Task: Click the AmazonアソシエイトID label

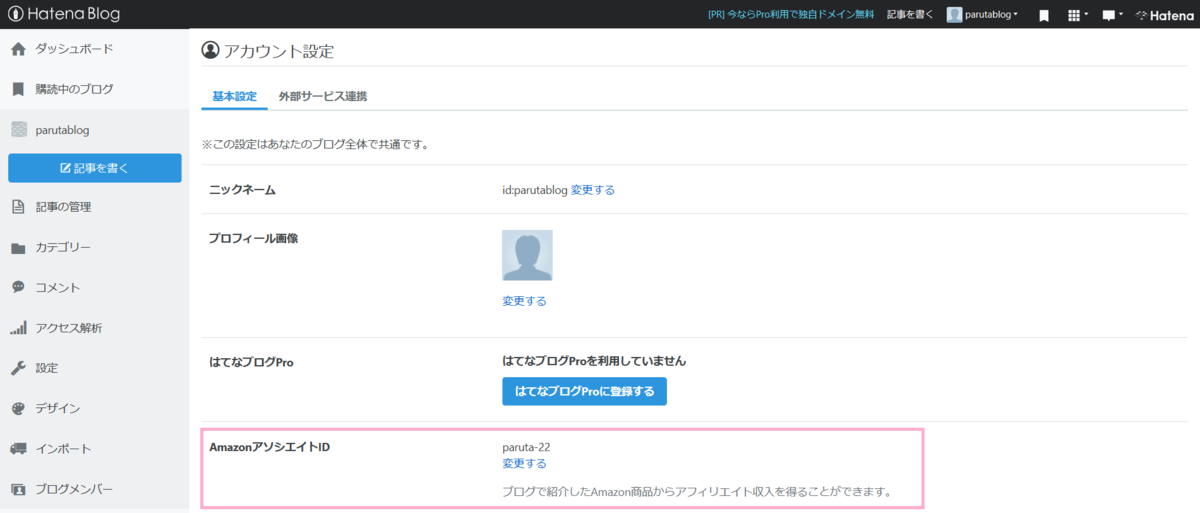Action: coord(269,446)
